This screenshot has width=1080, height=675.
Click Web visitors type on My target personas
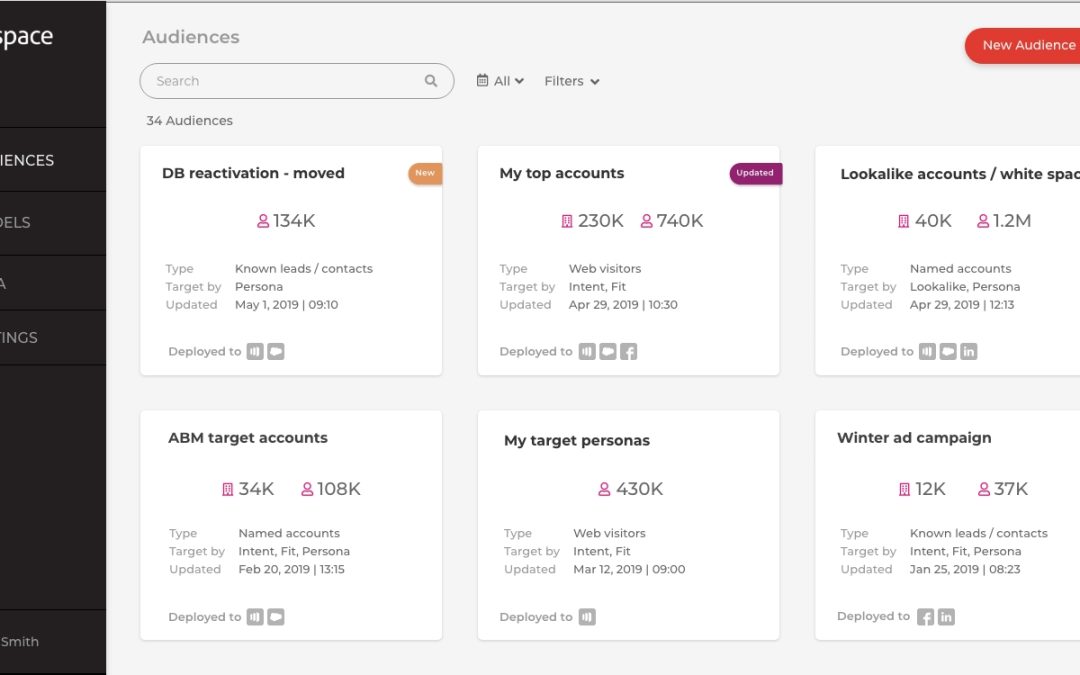click(x=610, y=533)
